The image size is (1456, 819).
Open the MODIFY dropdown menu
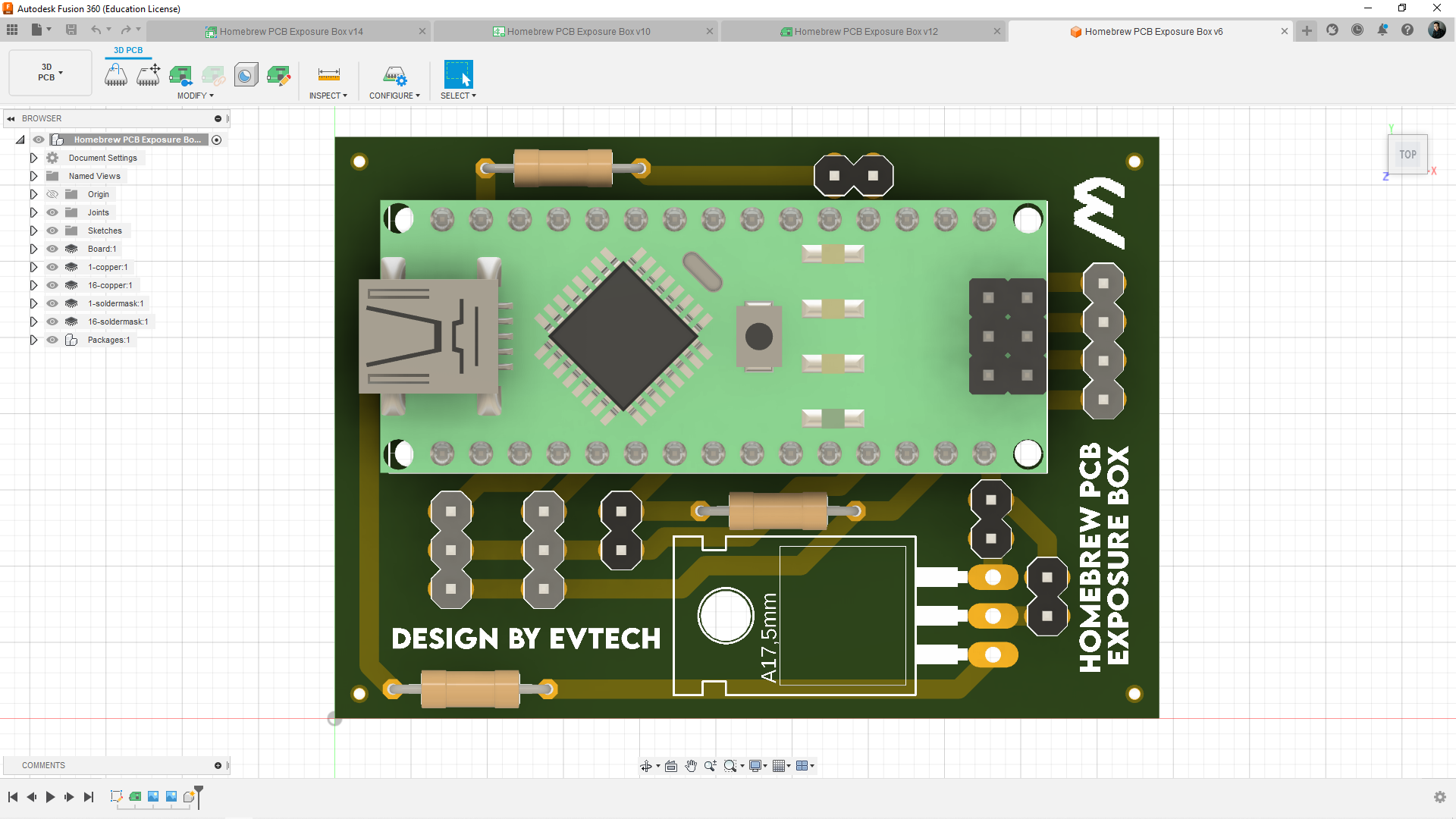[196, 96]
